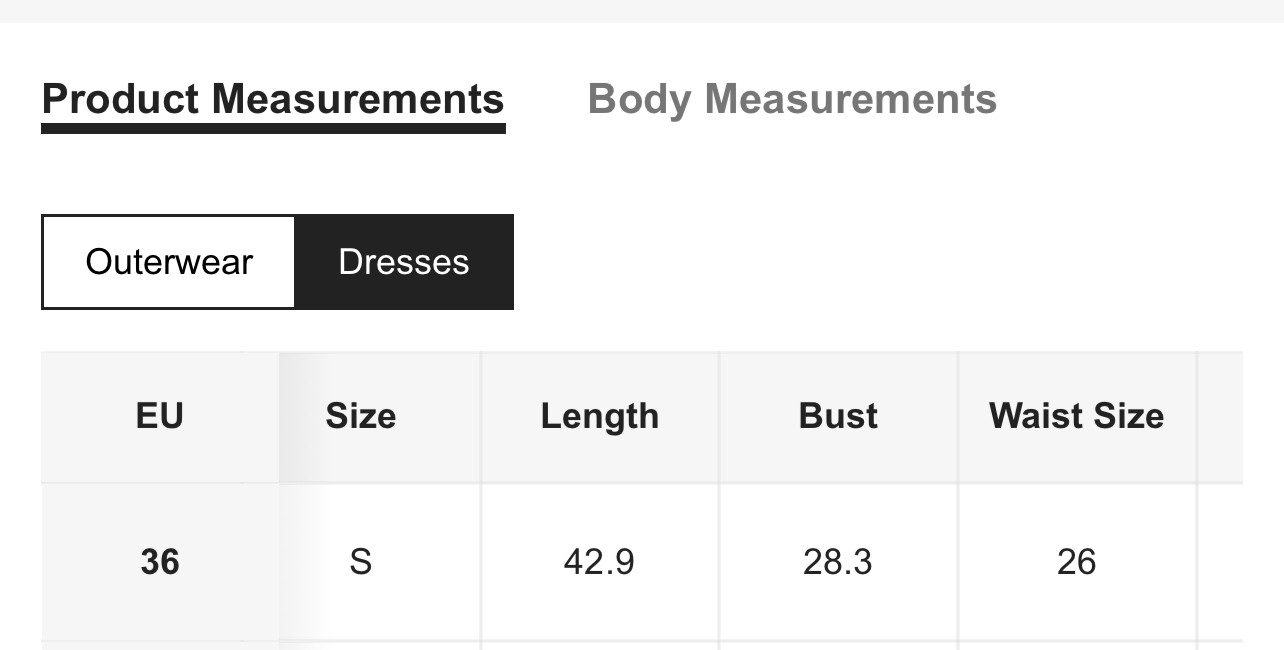Viewport: 1284px width, 650px height.
Task: Switch to the Product Measurements tab
Action: (x=273, y=100)
